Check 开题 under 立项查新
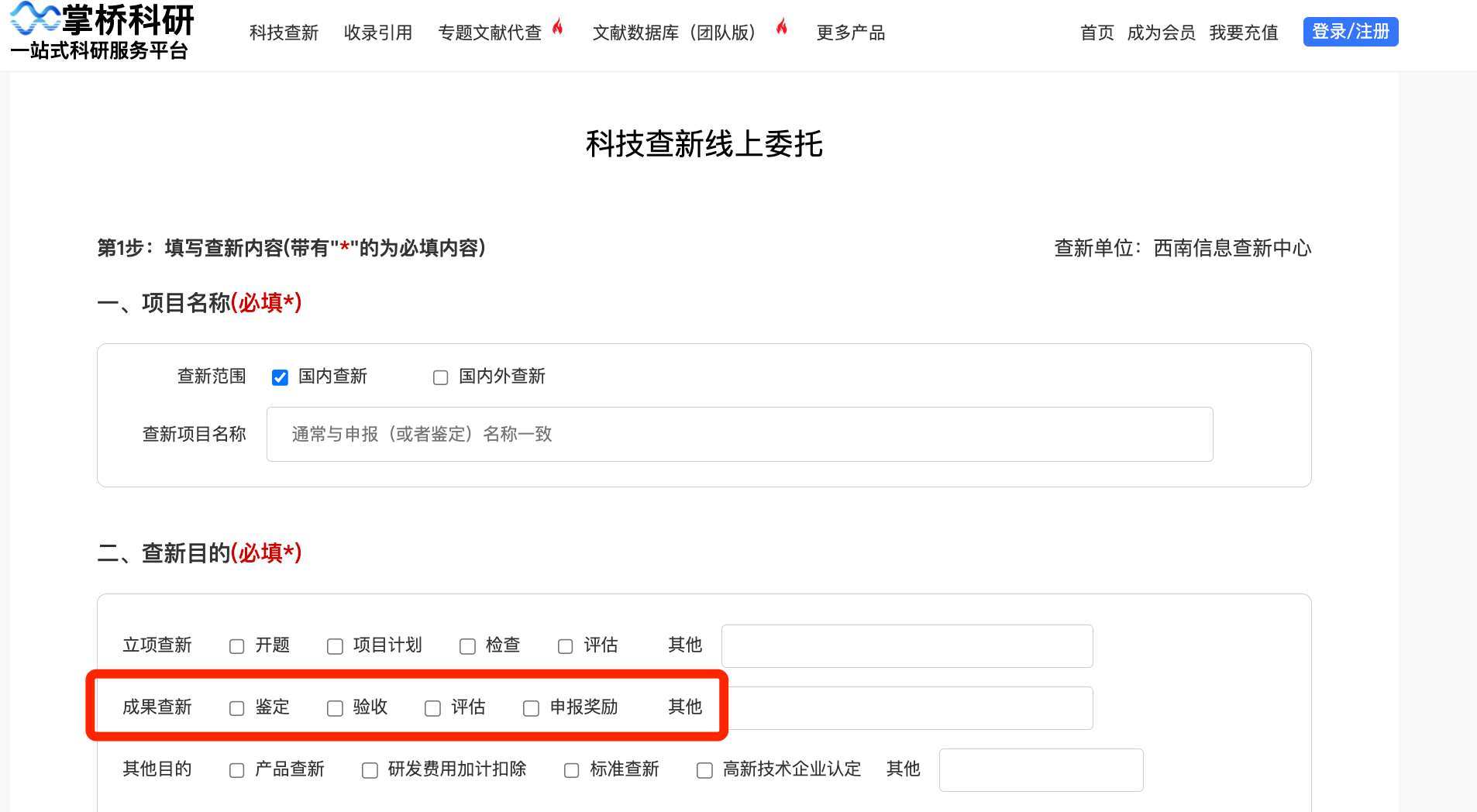Image resolution: width=1477 pixels, height=812 pixels. pyautogui.click(x=237, y=646)
